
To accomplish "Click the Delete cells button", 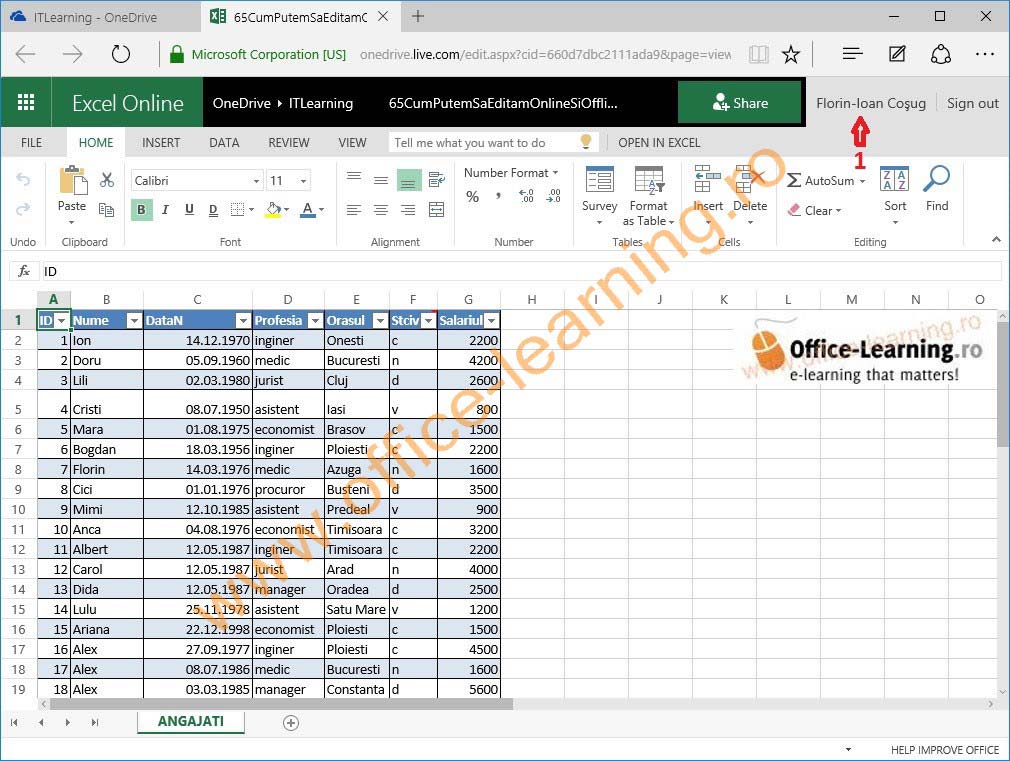I will click(750, 195).
